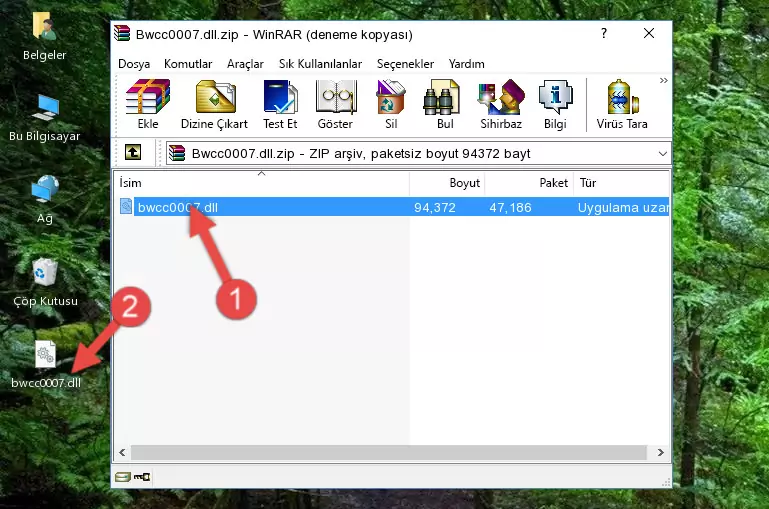Sort by the İsim column header

coord(262,183)
